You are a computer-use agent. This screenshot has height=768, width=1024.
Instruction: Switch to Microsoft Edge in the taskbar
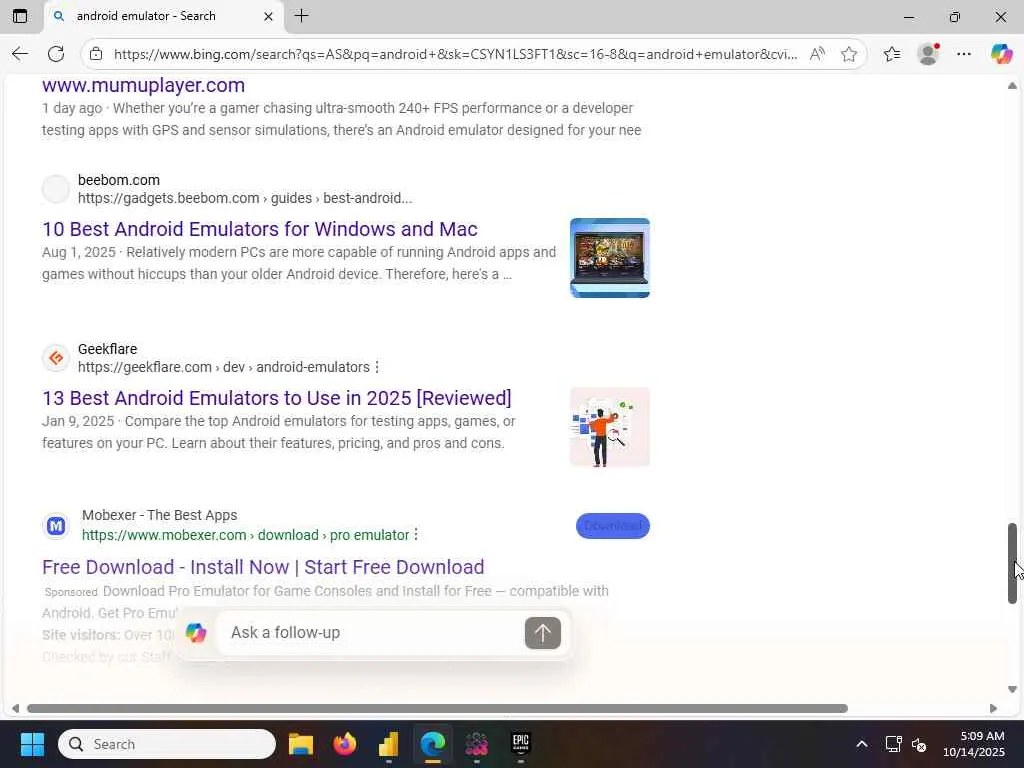click(432, 744)
